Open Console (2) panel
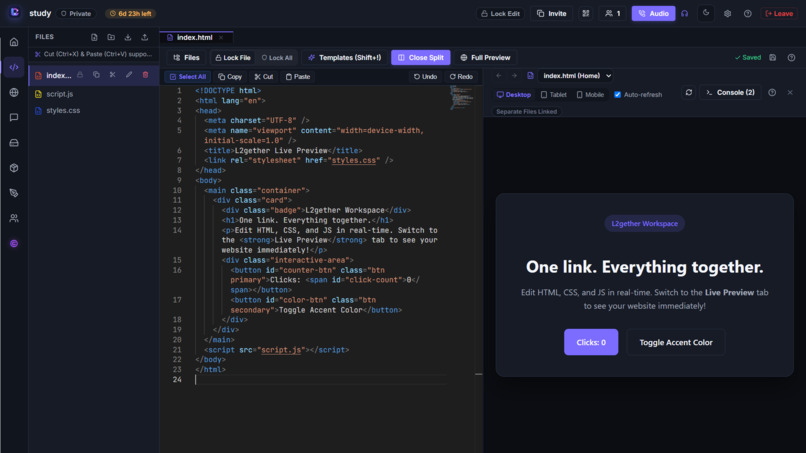 [730, 93]
